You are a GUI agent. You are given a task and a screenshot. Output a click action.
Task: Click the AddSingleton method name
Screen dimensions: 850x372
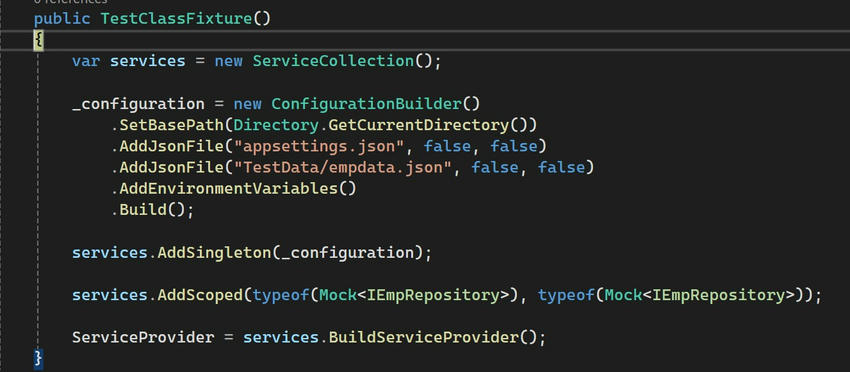[214, 252]
